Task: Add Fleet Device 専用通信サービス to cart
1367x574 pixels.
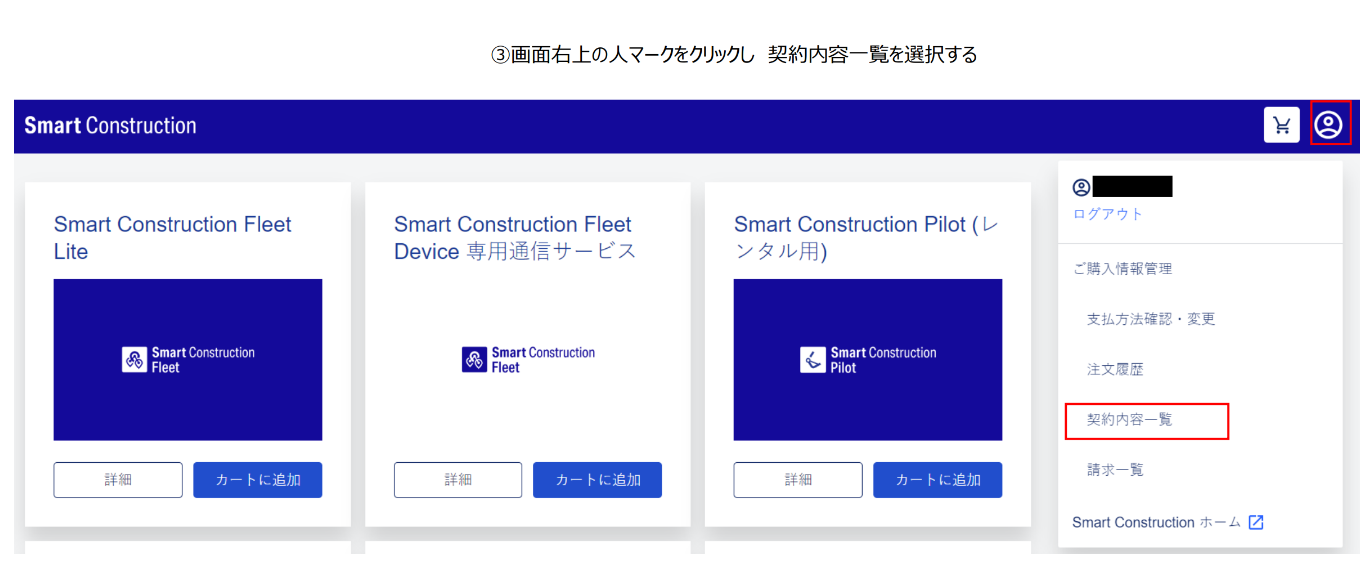Action: 597,480
